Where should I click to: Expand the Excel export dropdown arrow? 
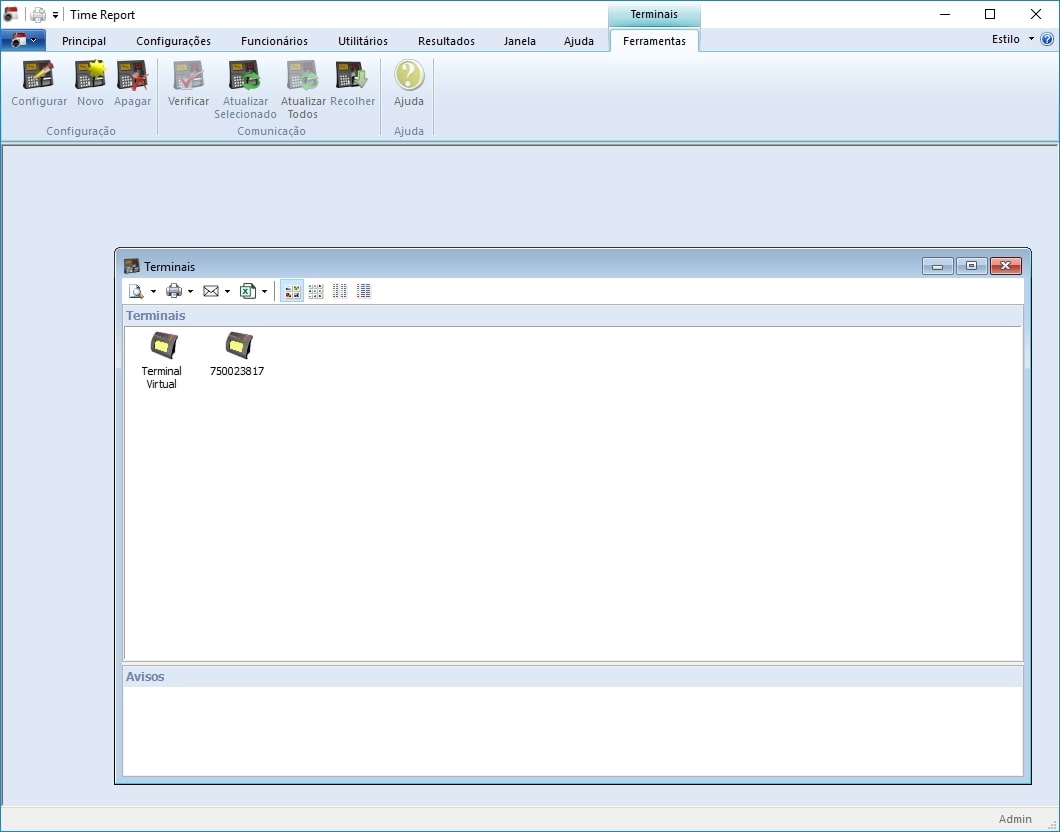[264, 292]
